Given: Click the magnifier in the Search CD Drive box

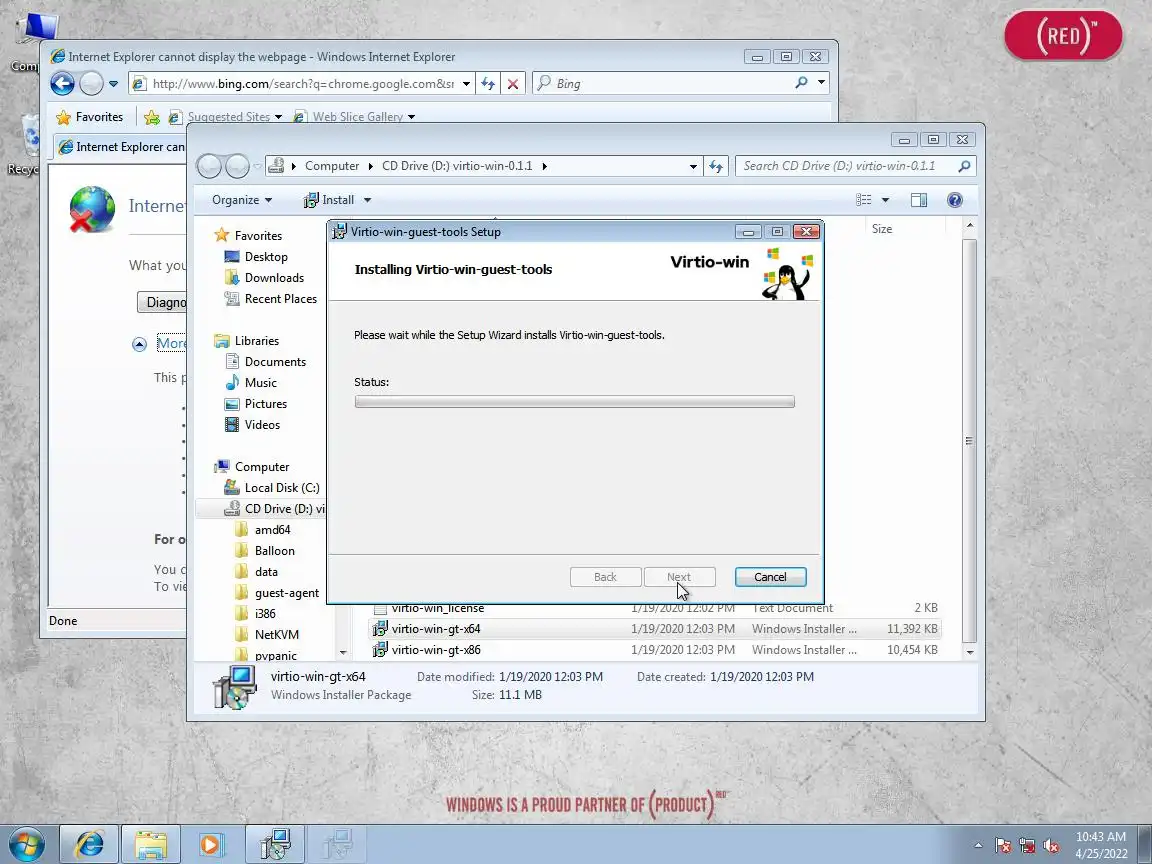Looking at the screenshot, I should (x=965, y=166).
